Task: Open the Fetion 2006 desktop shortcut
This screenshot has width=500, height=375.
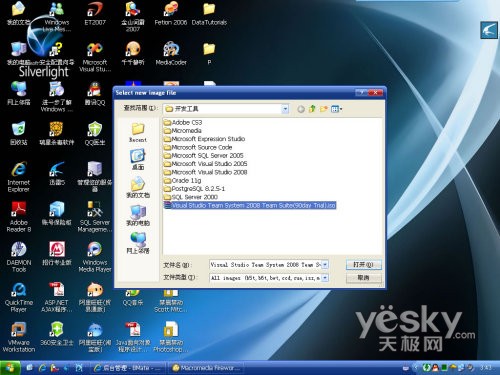Action: click(x=171, y=13)
